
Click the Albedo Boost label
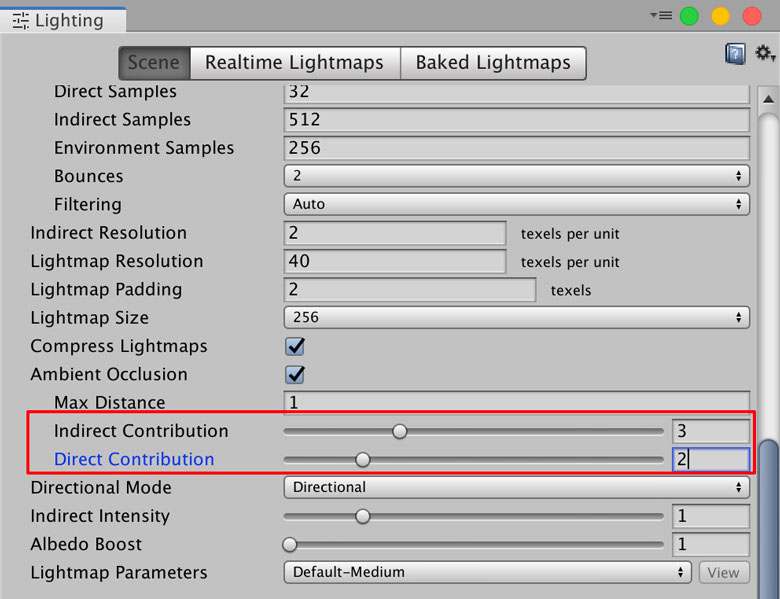(86, 544)
